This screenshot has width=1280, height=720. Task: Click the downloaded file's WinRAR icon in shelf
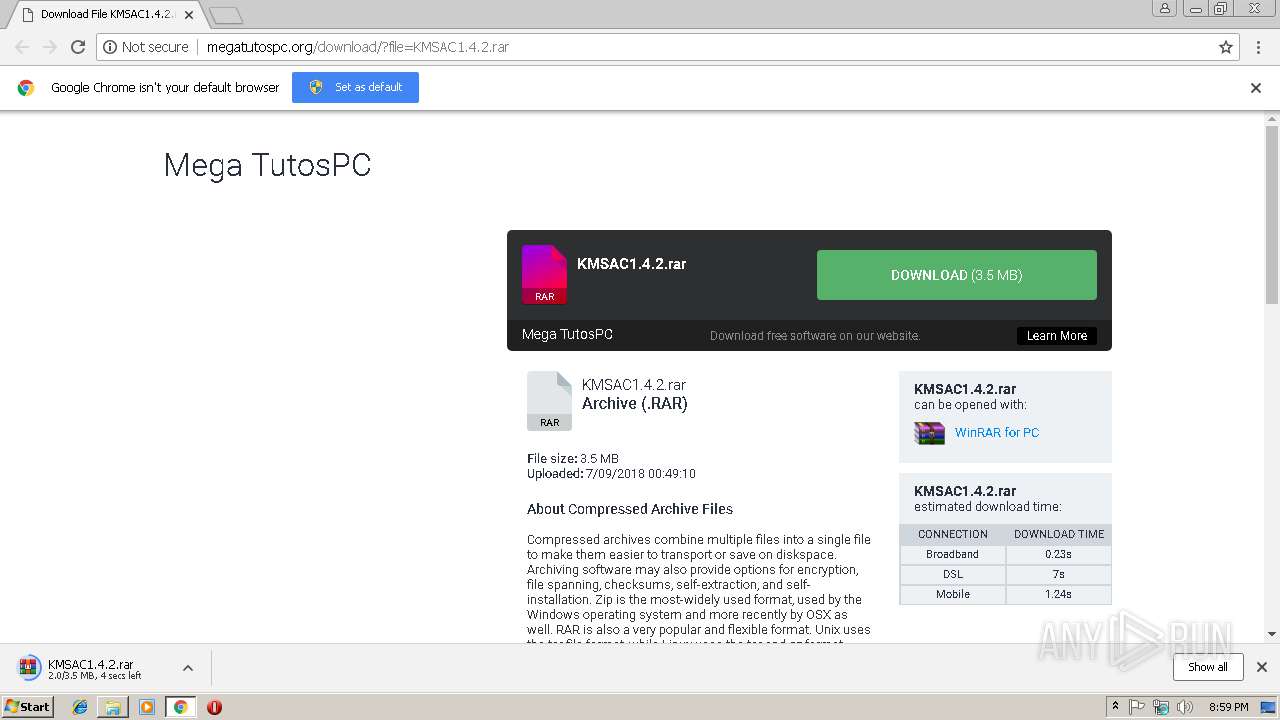click(x=30, y=668)
